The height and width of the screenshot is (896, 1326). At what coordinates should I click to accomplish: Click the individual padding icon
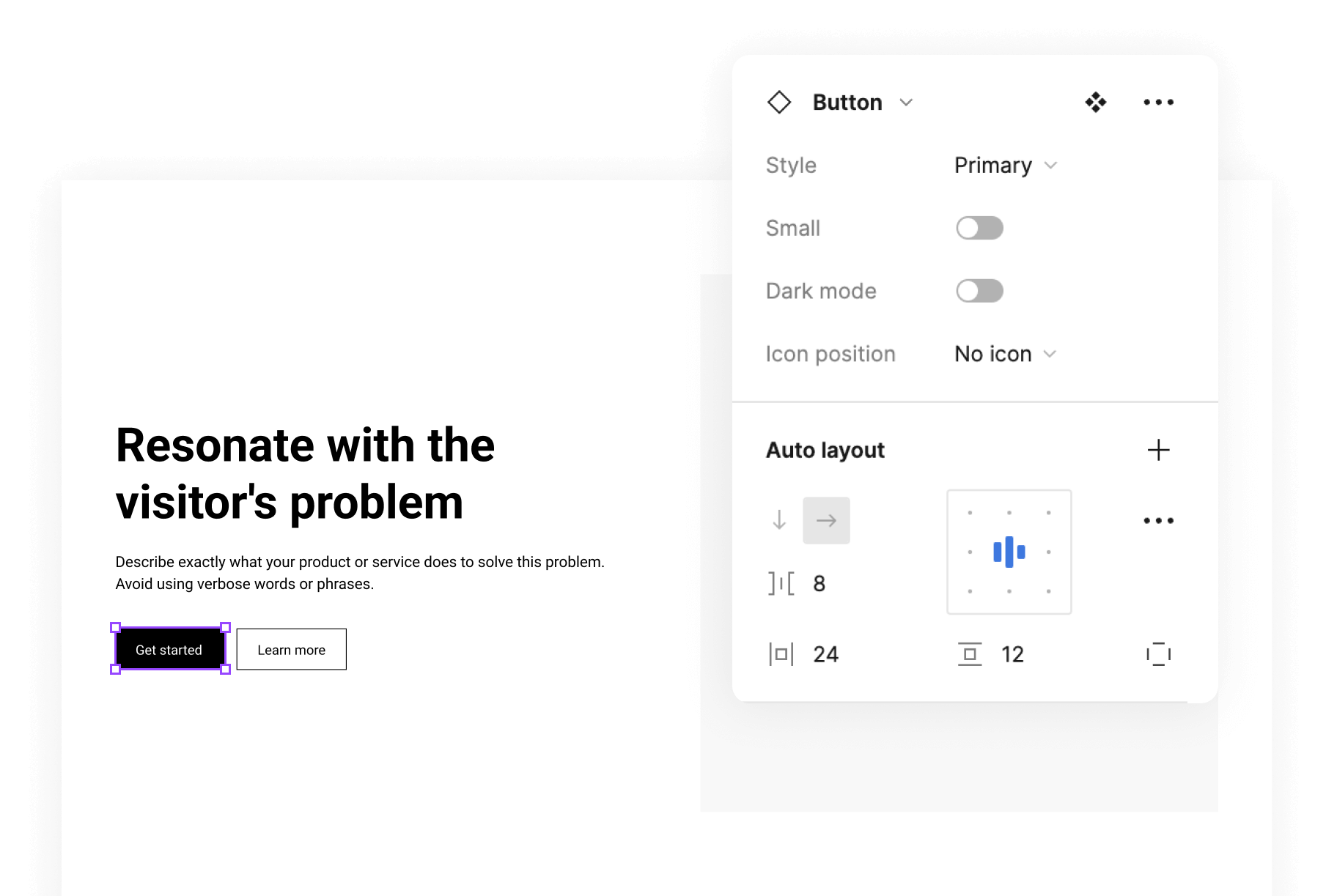tap(1158, 654)
